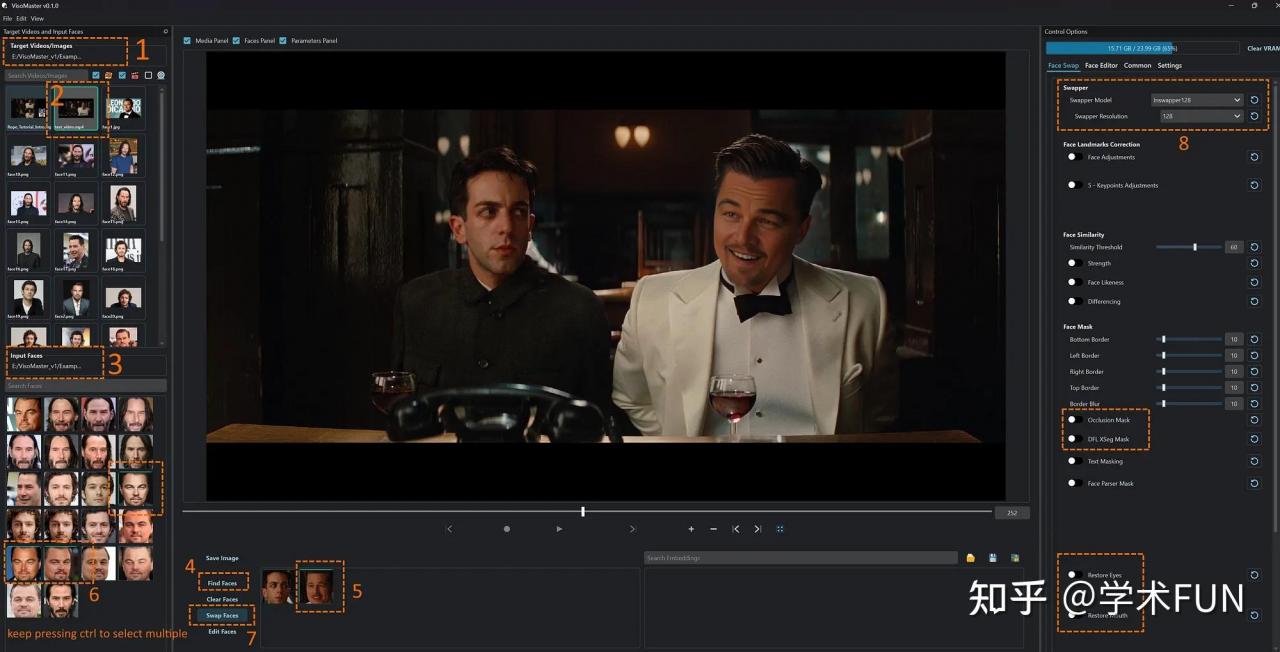
Task: Turn on the Strength toggle
Action: click(1073, 263)
